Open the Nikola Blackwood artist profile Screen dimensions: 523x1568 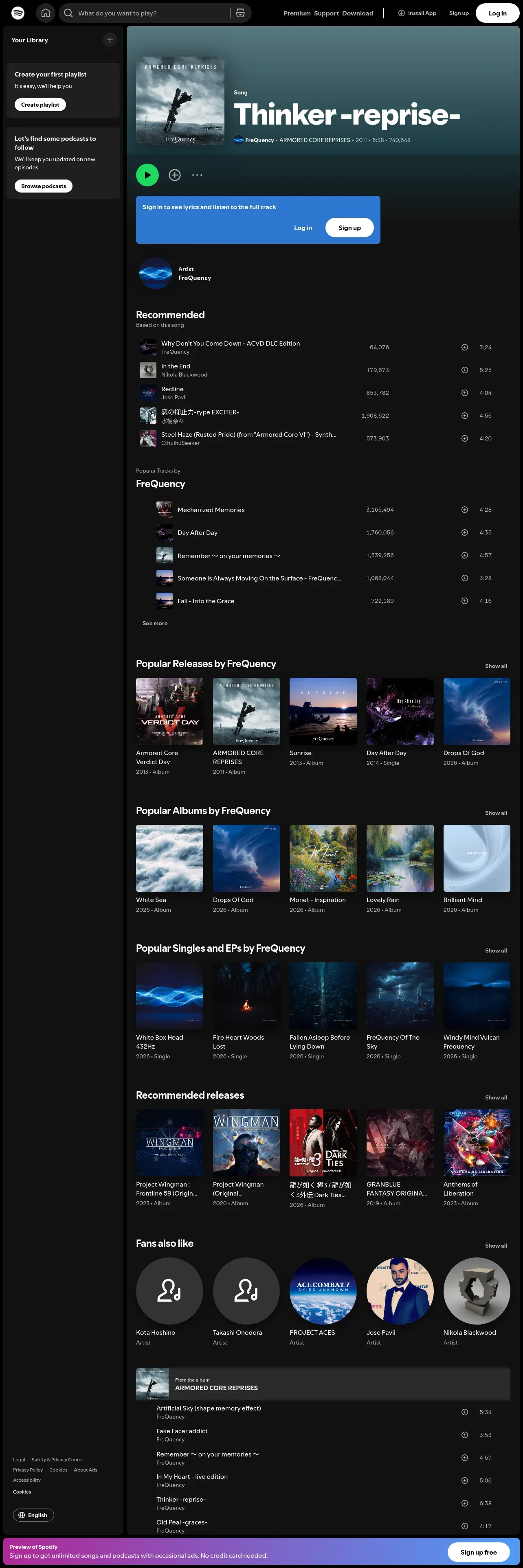[477, 1303]
